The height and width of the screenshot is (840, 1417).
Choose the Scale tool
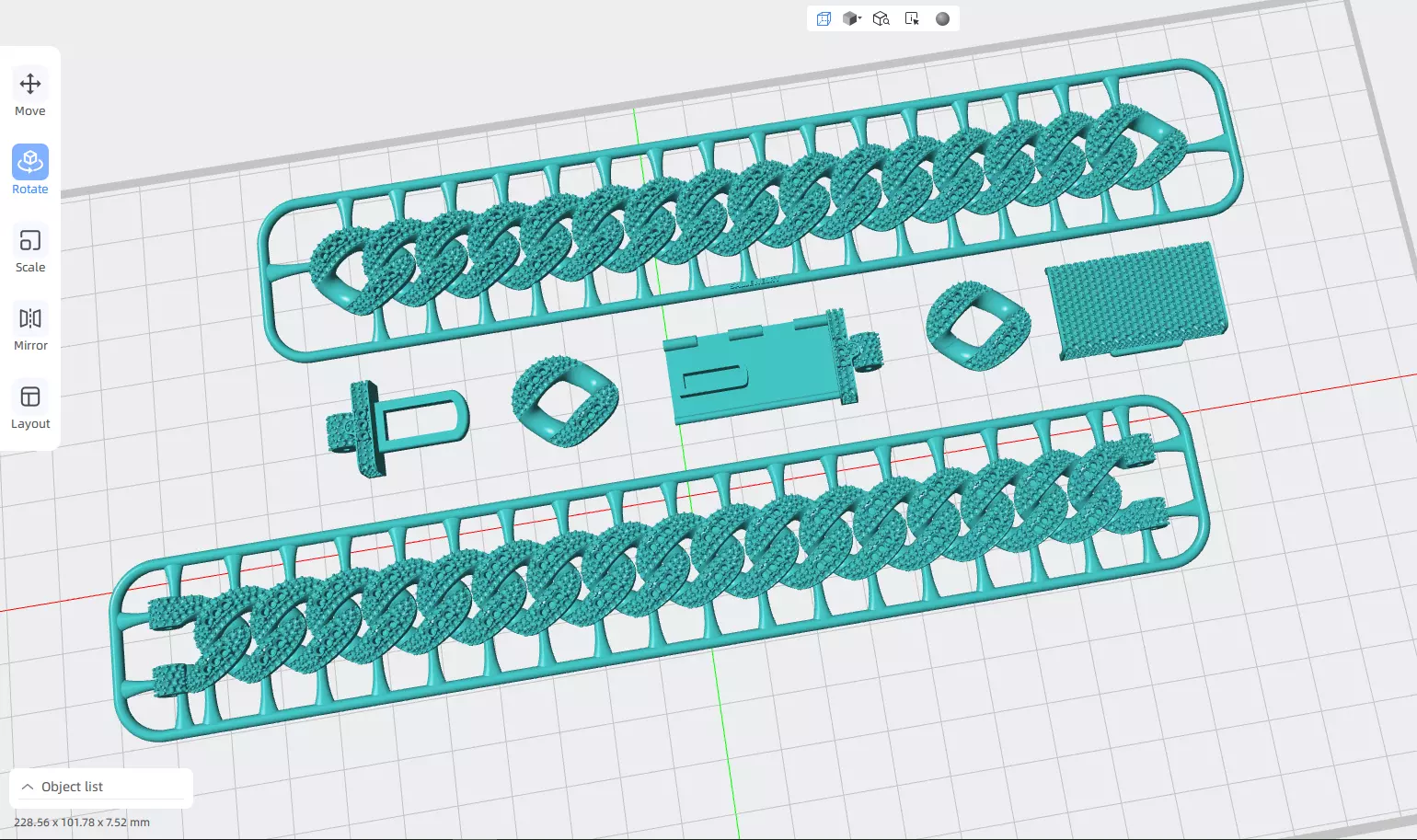point(30,250)
